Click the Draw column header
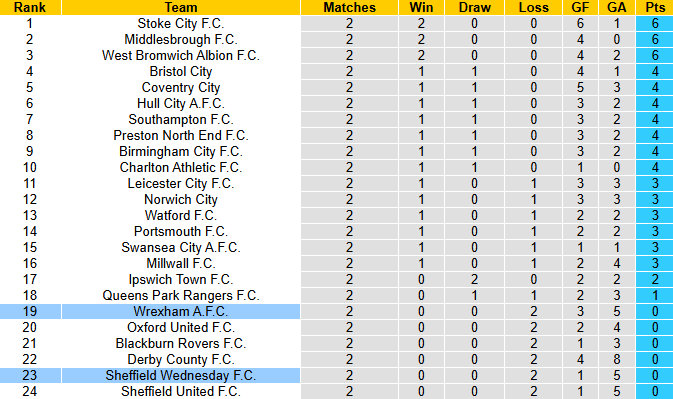Image resolution: width=673 pixels, height=399 pixels. 474,7
